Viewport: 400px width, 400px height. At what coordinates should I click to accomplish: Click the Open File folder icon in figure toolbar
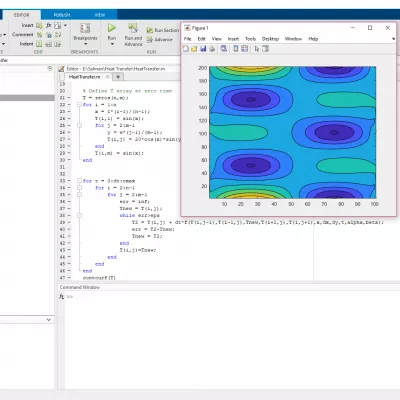click(194, 49)
